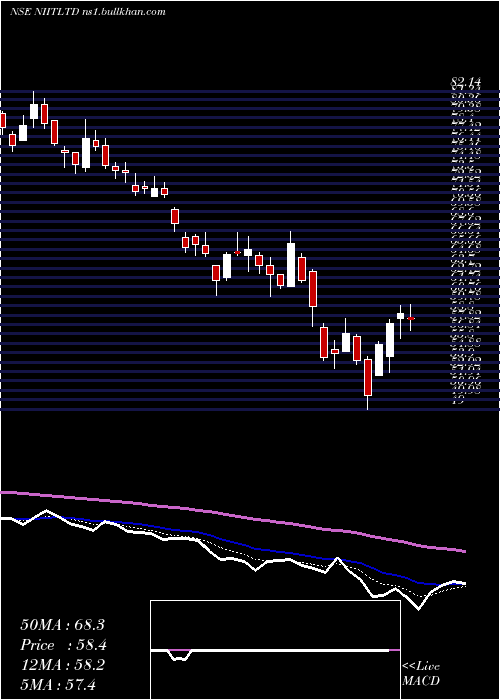This screenshot has width=500, height=700.
Task: Click the MACD inset chart box
Action: (x=275, y=650)
